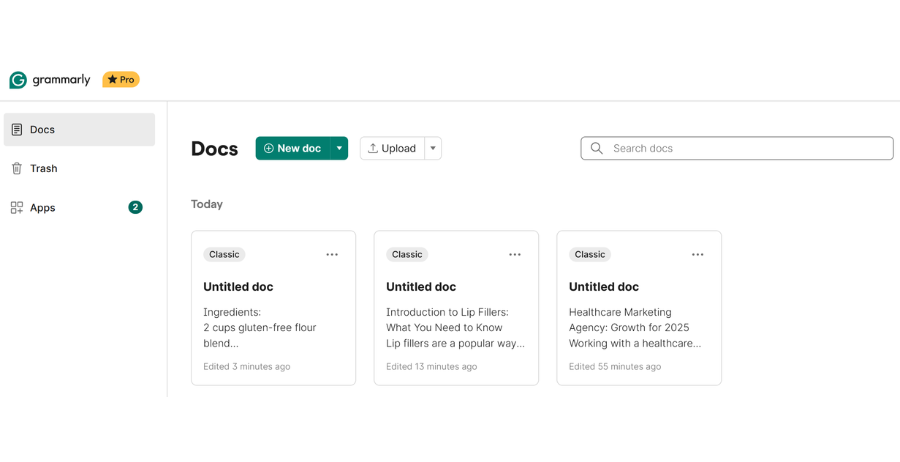Focus the Search docs input field

pos(745,148)
